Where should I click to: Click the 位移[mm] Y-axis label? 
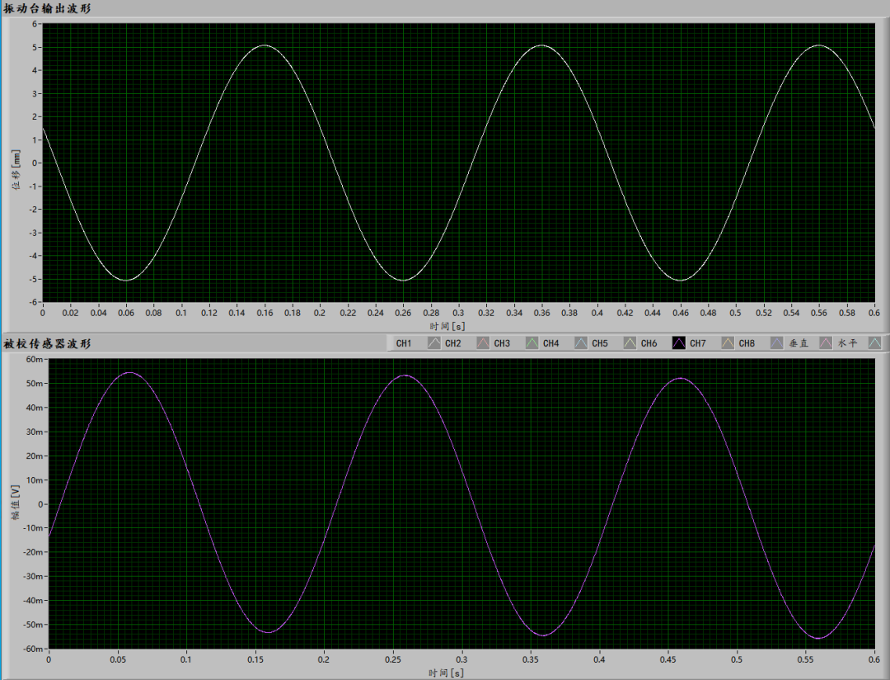[x=16, y=170]
